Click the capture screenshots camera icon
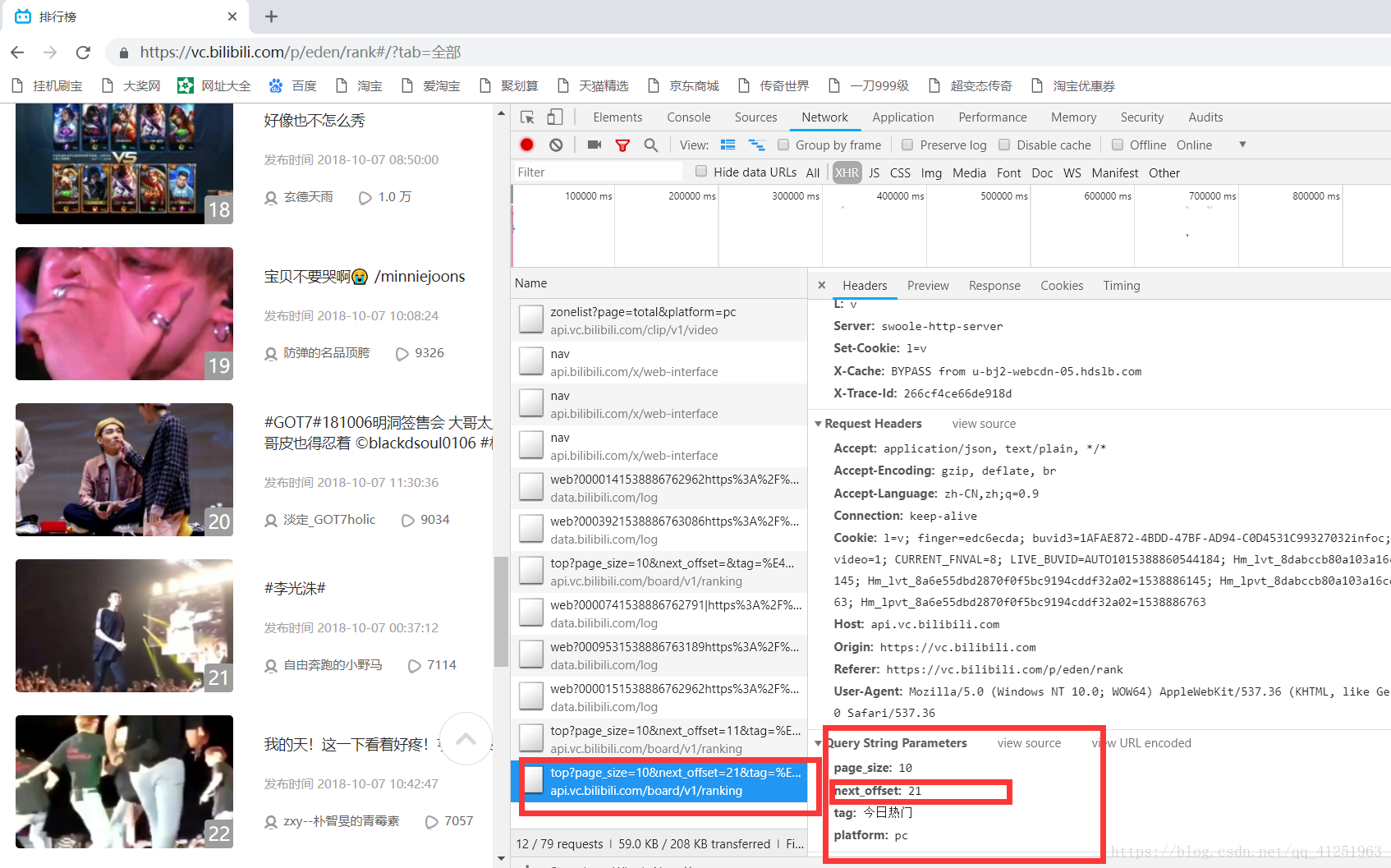This screenshot has width=1391, height=868. coord(595,145)
